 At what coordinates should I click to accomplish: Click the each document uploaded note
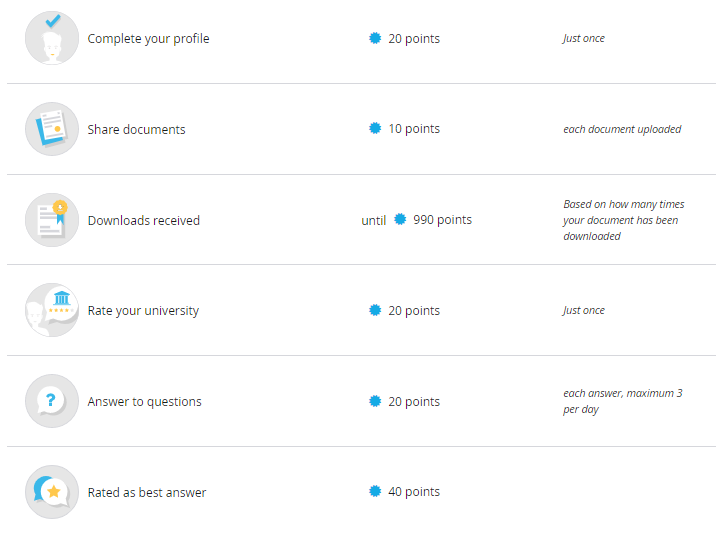(622, 129)
